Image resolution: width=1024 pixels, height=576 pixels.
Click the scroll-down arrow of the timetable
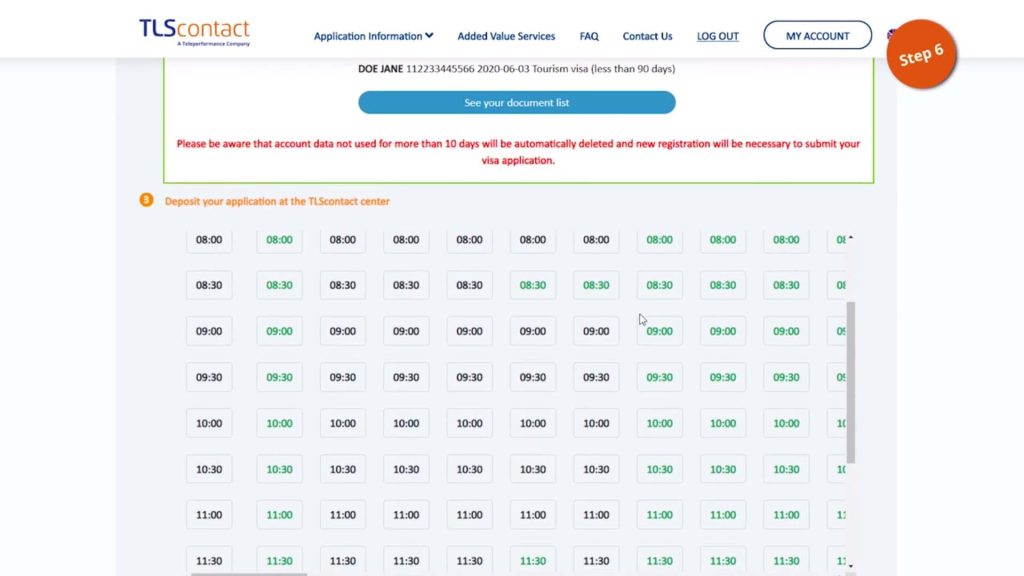click(x=851, y=567)
